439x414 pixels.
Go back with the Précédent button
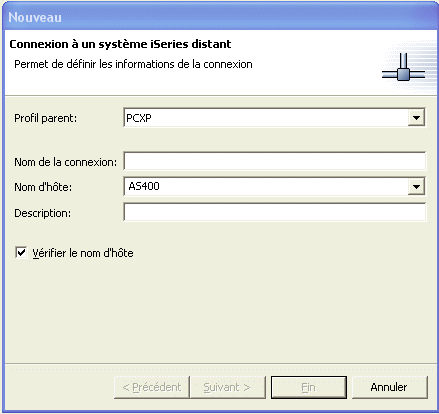pos(152,387)
